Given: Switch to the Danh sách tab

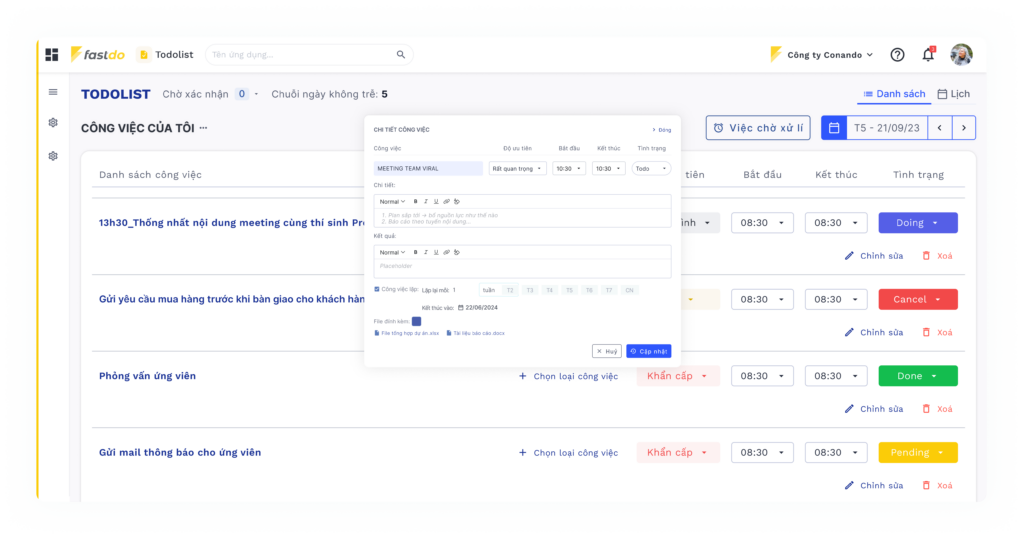Looking at the screenshot, I should point(894,94).
